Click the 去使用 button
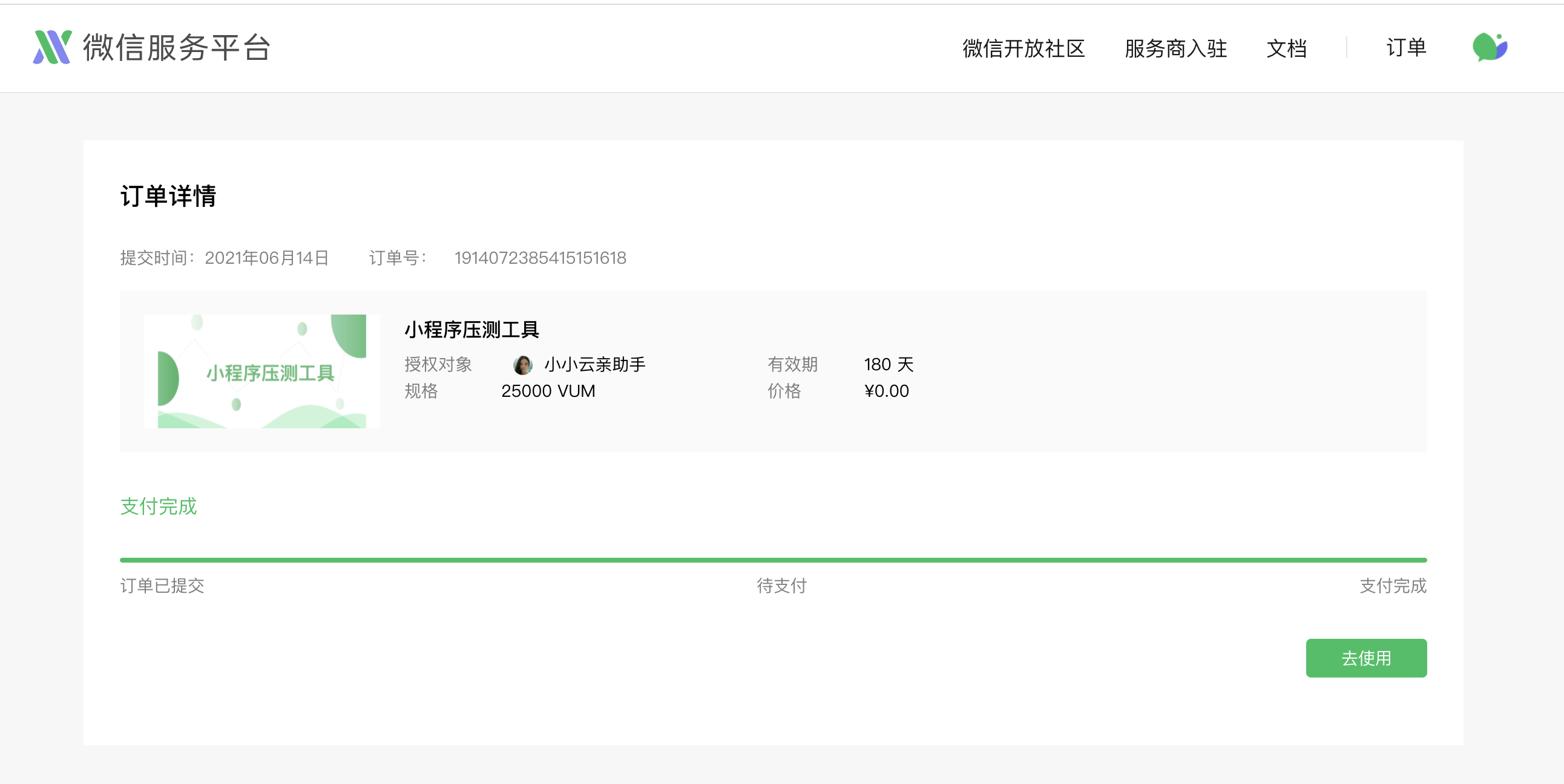Viewport: 1564px width, 784px height. pyautogui.click(x=1366, y=658)
